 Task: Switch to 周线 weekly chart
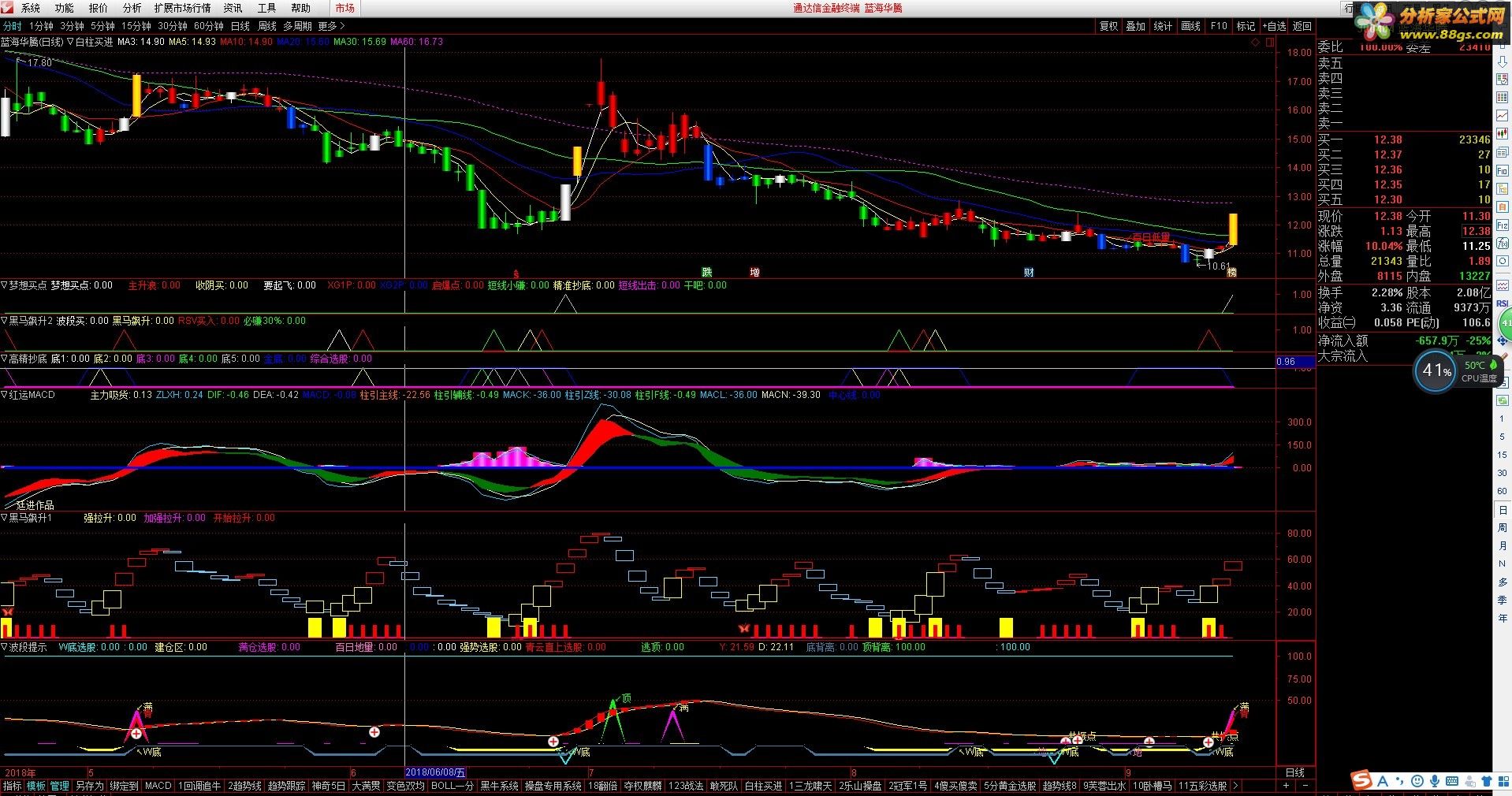pyautogui.click(x=267, y=26)
